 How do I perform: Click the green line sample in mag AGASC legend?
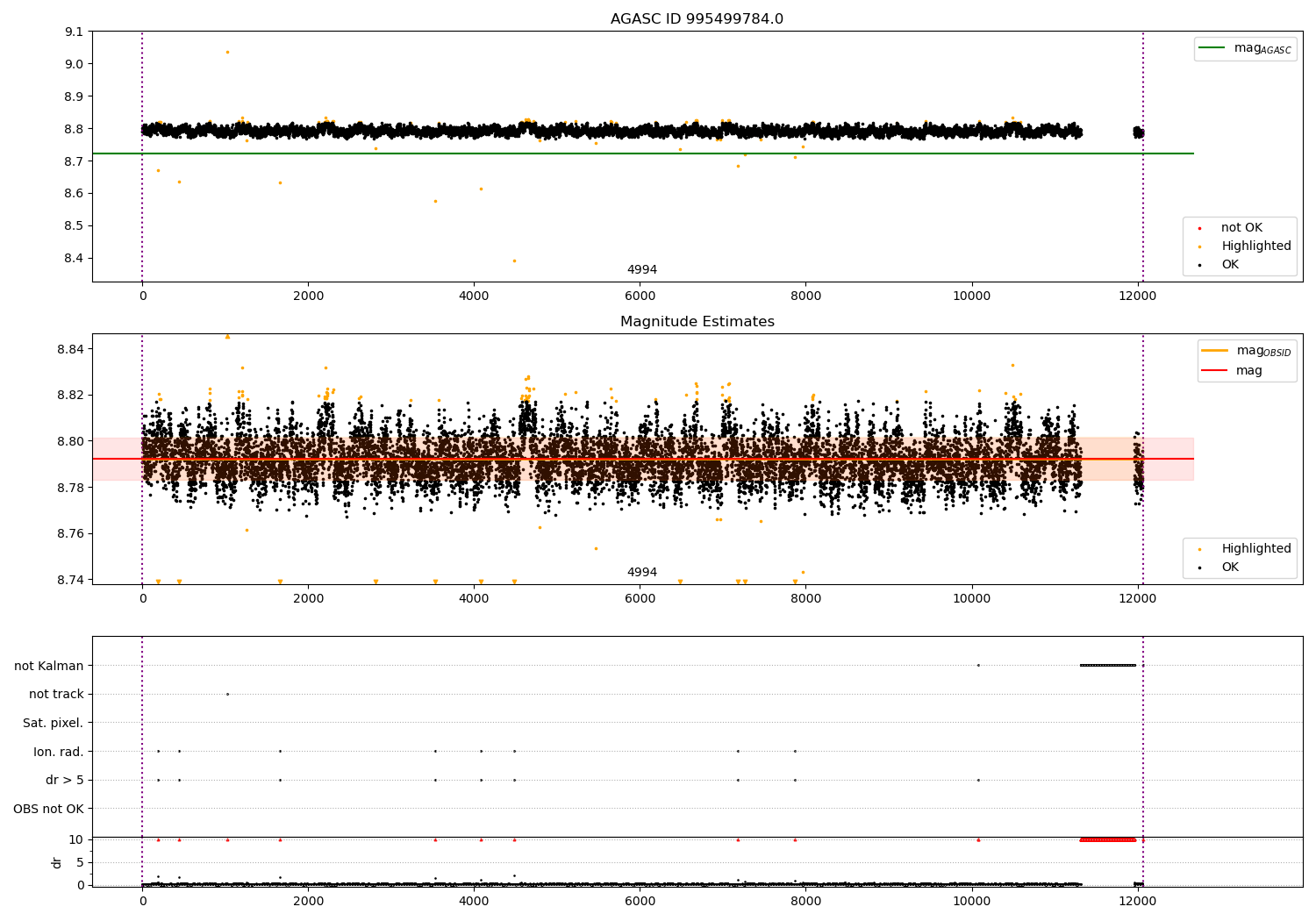(1212, 48)
